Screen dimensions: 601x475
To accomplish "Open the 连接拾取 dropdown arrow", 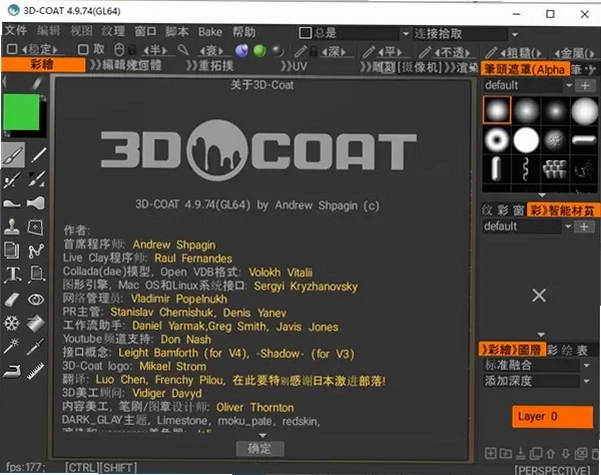I will 515,35.
